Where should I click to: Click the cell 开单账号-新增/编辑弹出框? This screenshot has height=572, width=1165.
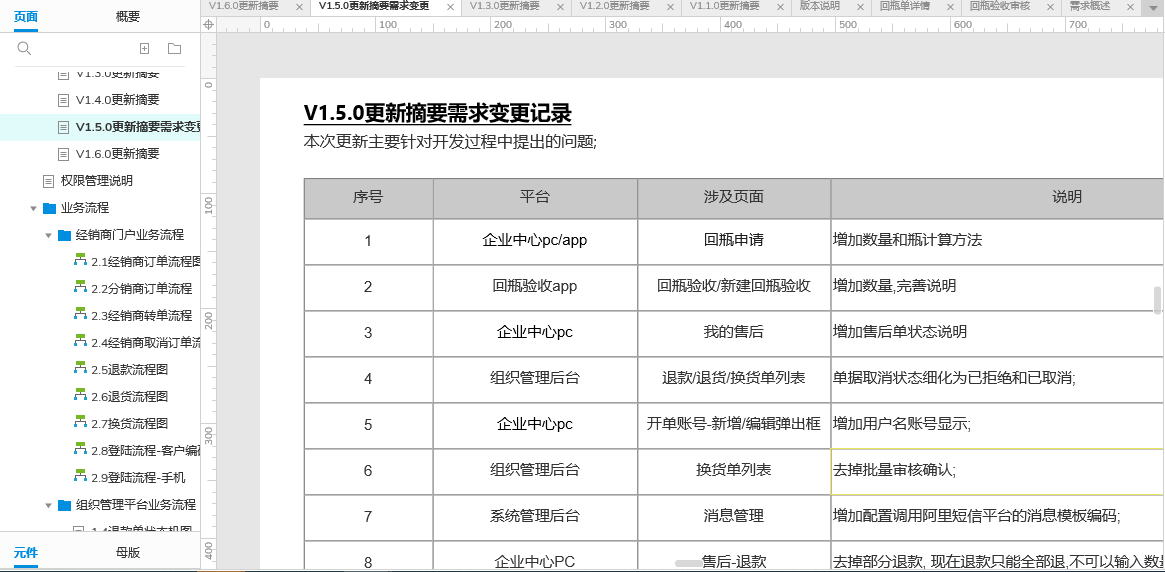coord(734,425)
